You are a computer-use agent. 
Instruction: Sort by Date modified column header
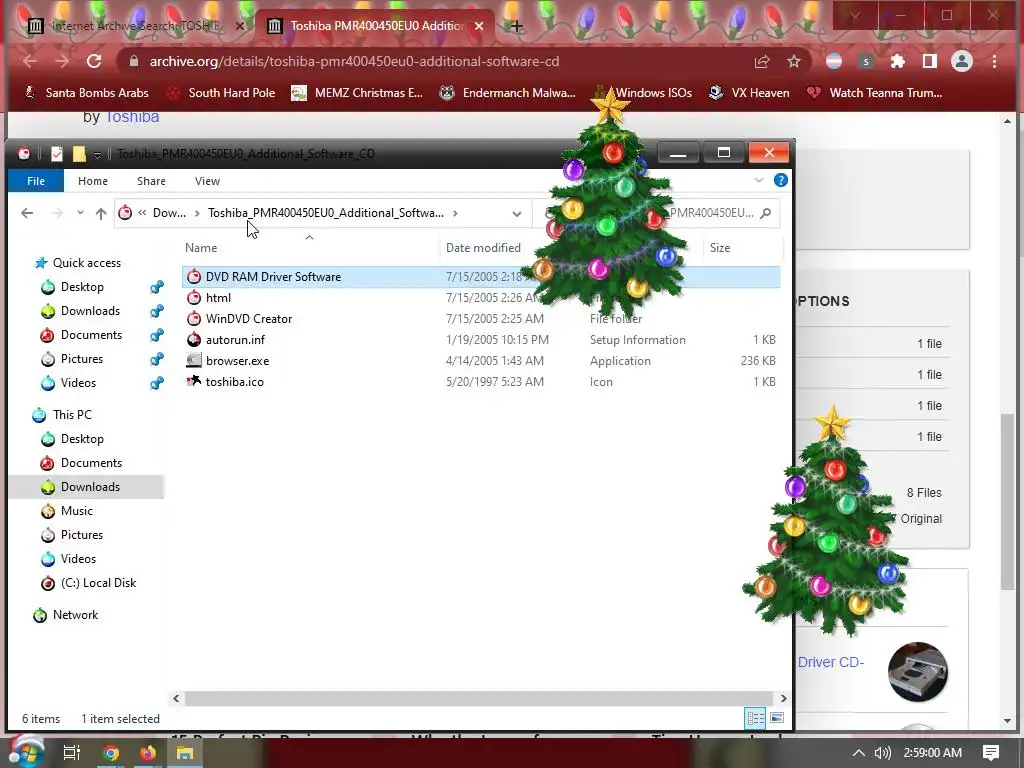coord(483,248)
